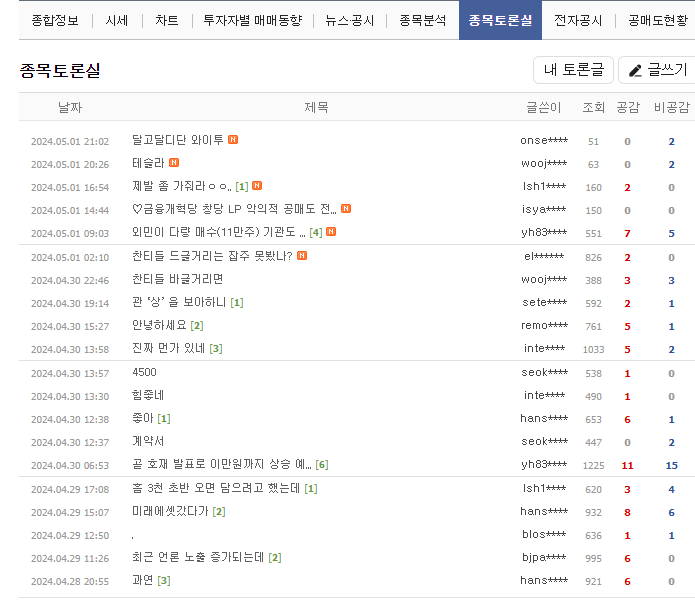Click view count 1225
The width and height of the screenshot is (695, 606).
593,465
